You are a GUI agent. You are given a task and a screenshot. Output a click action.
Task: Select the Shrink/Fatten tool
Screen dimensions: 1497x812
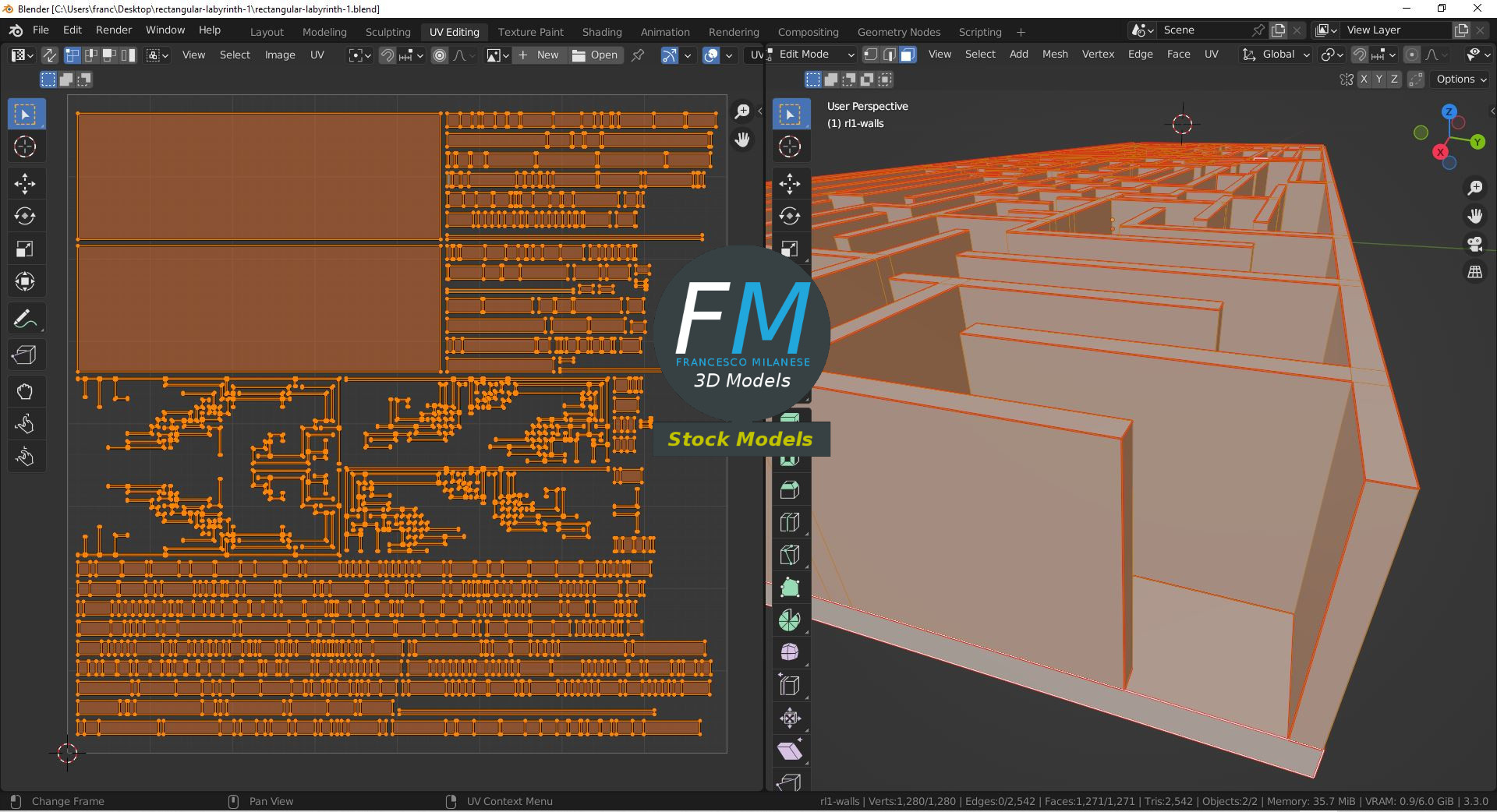tap(790, 718)
